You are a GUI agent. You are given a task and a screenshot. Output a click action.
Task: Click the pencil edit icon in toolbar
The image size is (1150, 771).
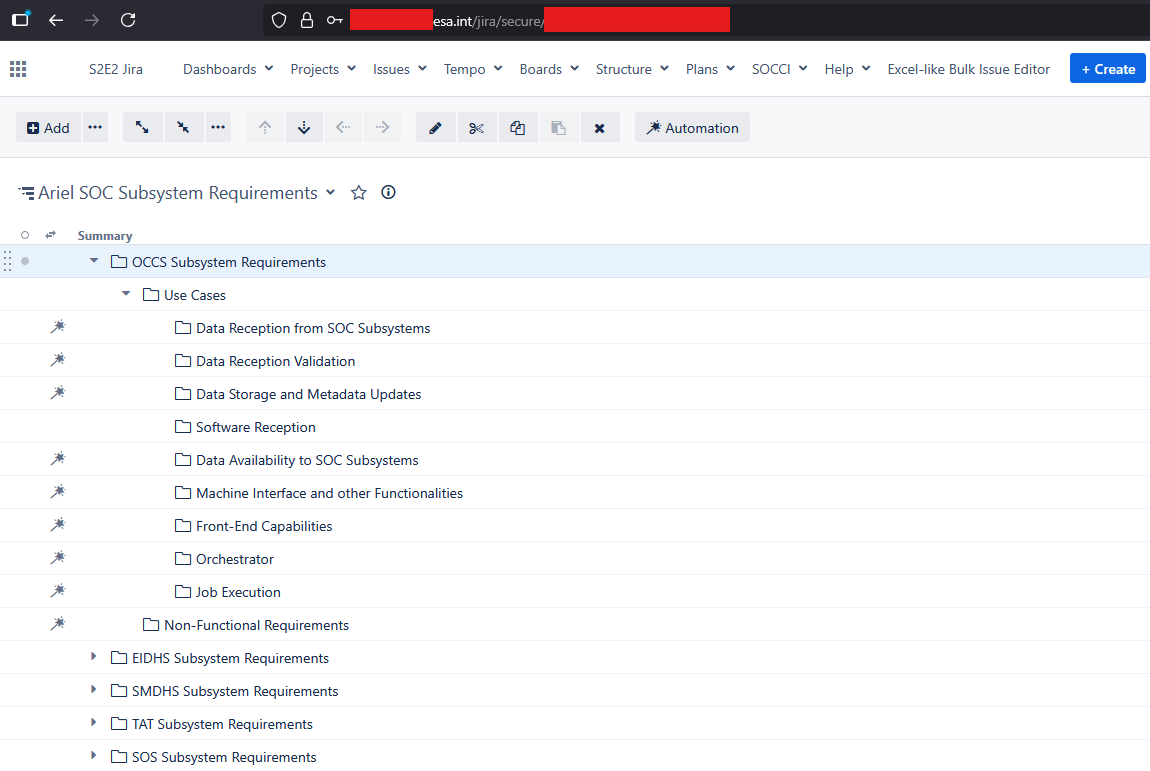pyautogui.click(x=435, y=128)
